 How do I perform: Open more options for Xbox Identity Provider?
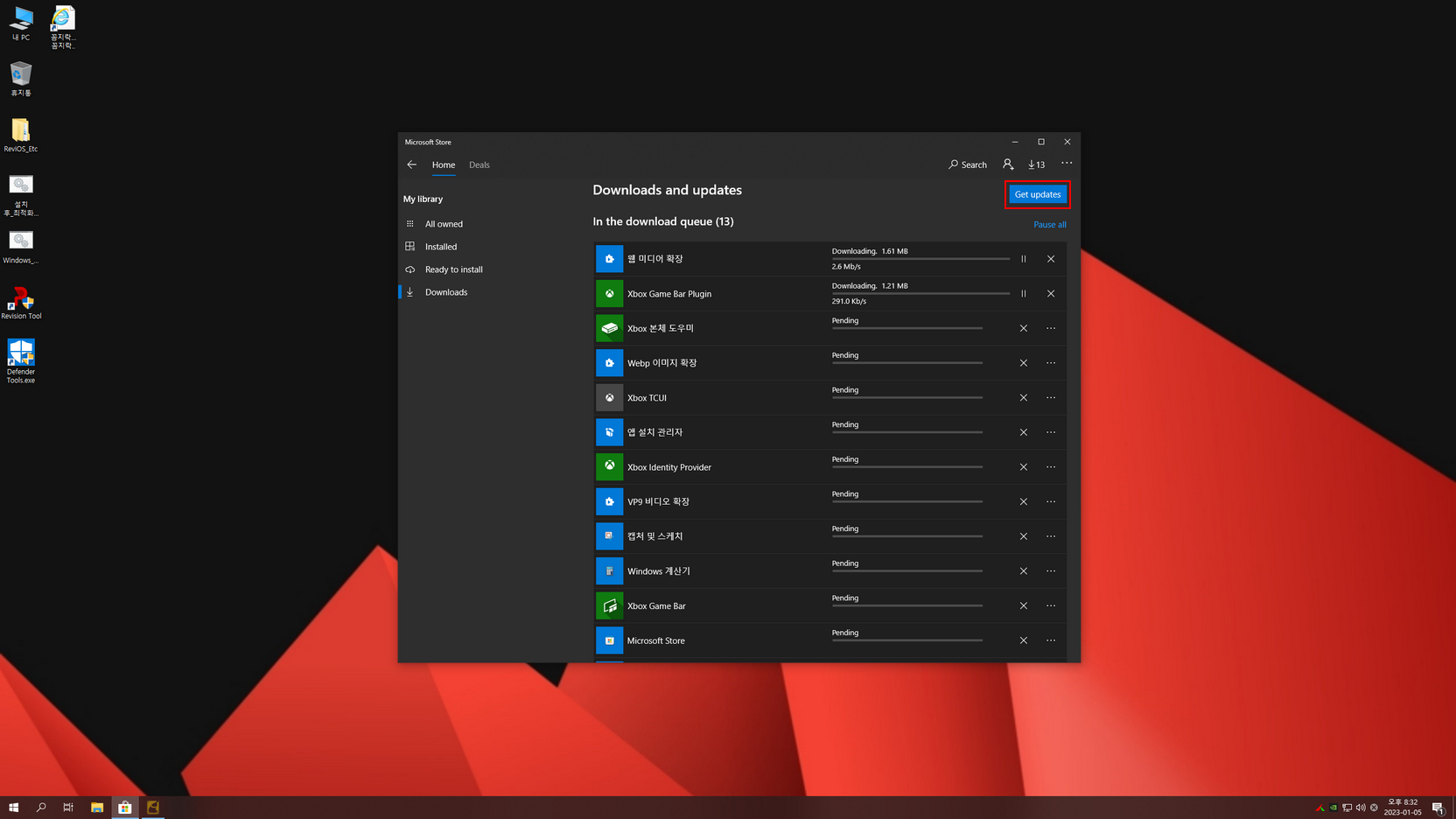click(x=1051, y=467)
